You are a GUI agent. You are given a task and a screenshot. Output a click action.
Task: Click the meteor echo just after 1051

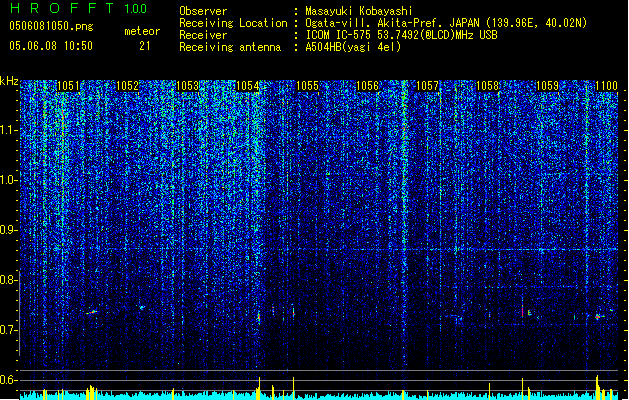tap(92, 312)
